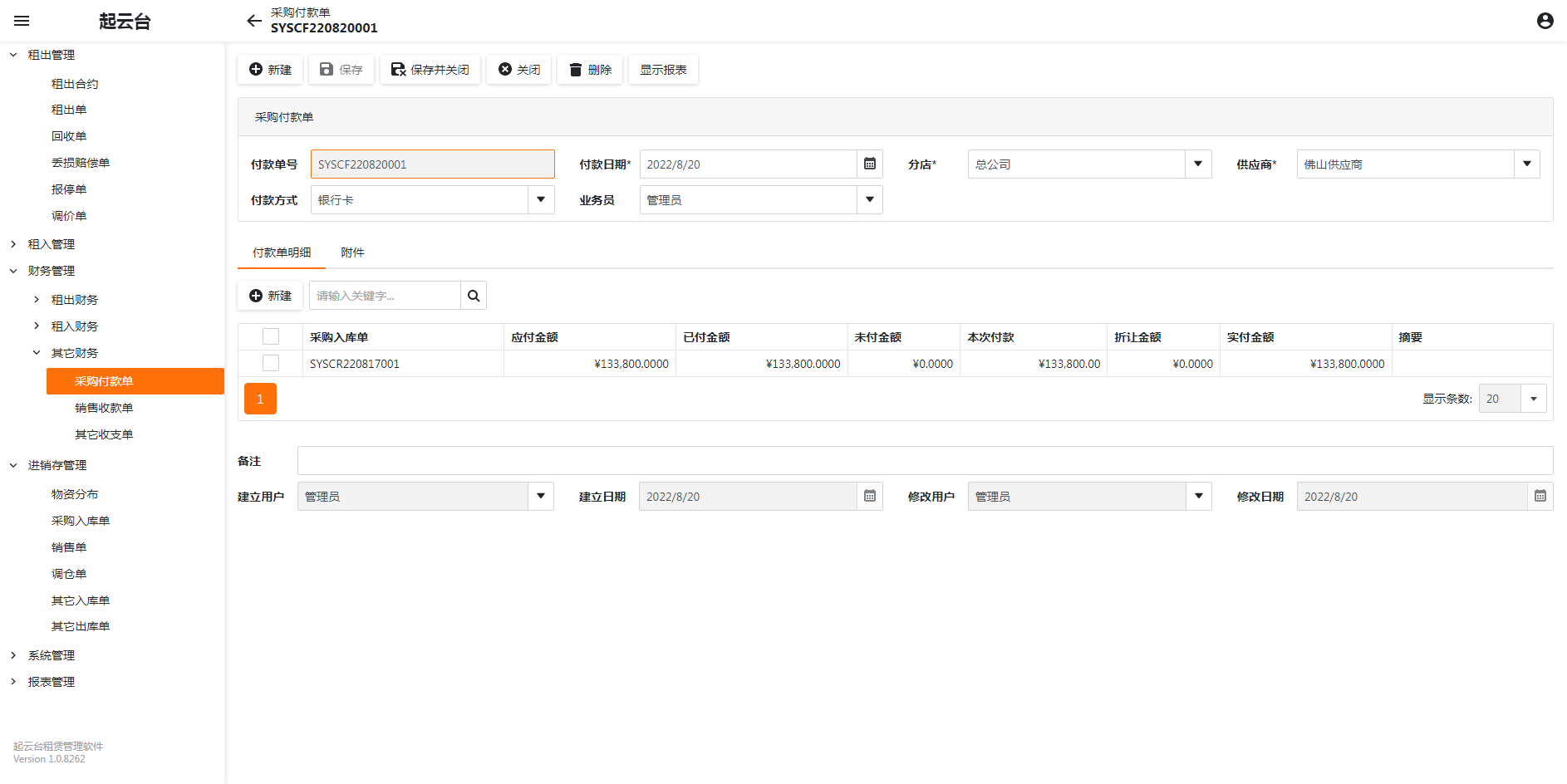The image size is (1567, 784).
Task: Open 回收单 in sidebar
Action: click(x=69, y=136)
